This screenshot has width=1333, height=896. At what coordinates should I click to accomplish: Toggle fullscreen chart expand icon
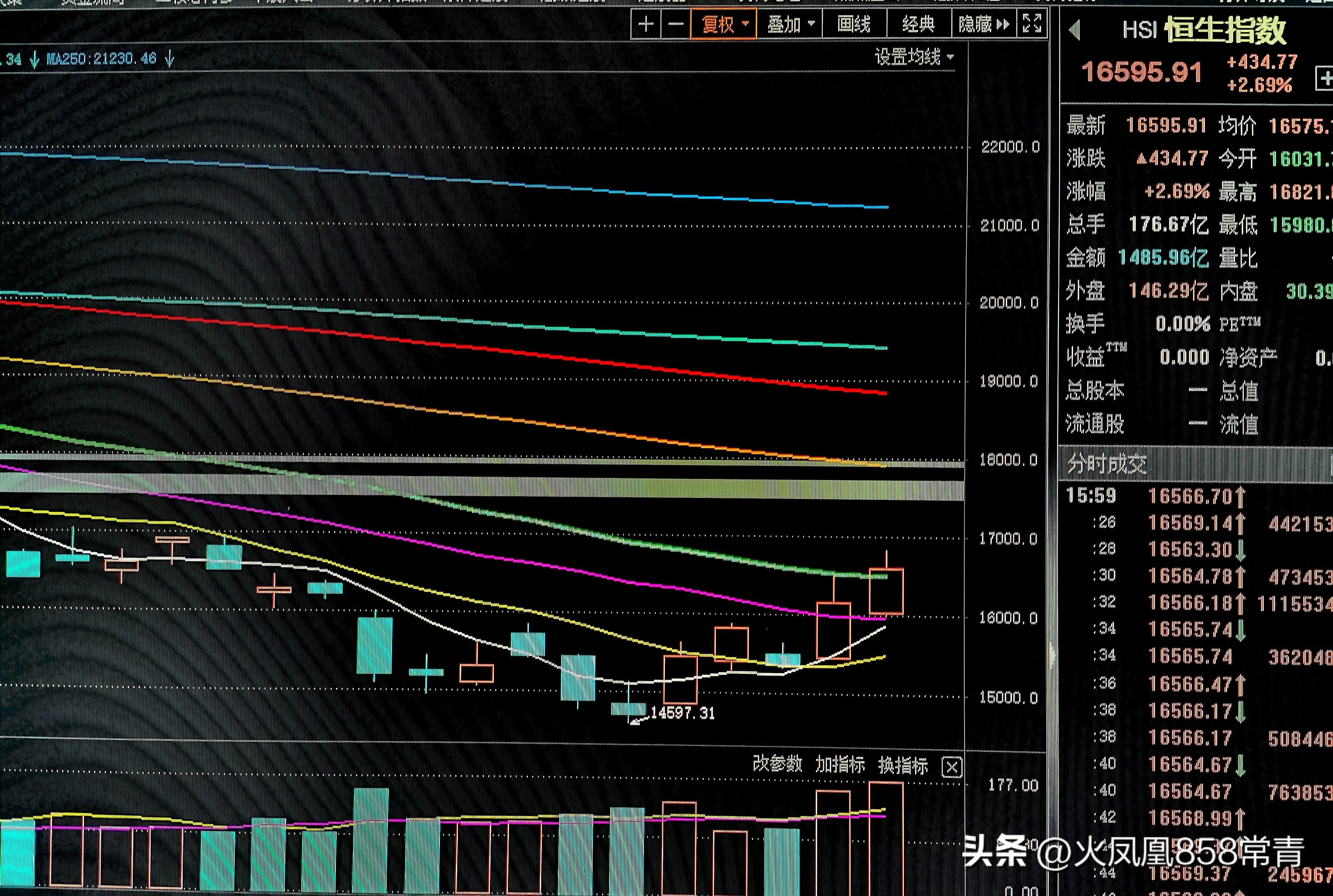tap(1032, 24)
